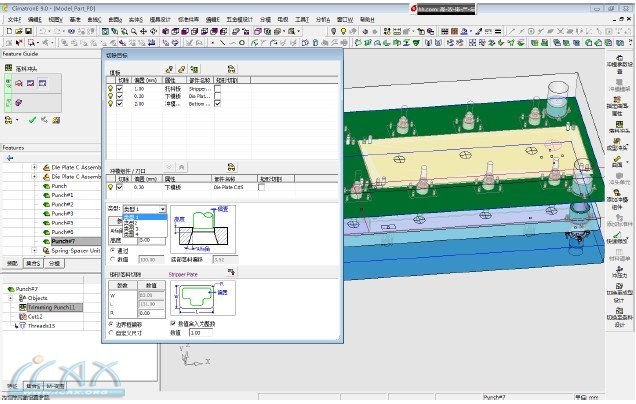Viewport: 636px width, 404px height.
Task: Expand the Spring-Spacer Unit tree node
Action: (34, 250)
